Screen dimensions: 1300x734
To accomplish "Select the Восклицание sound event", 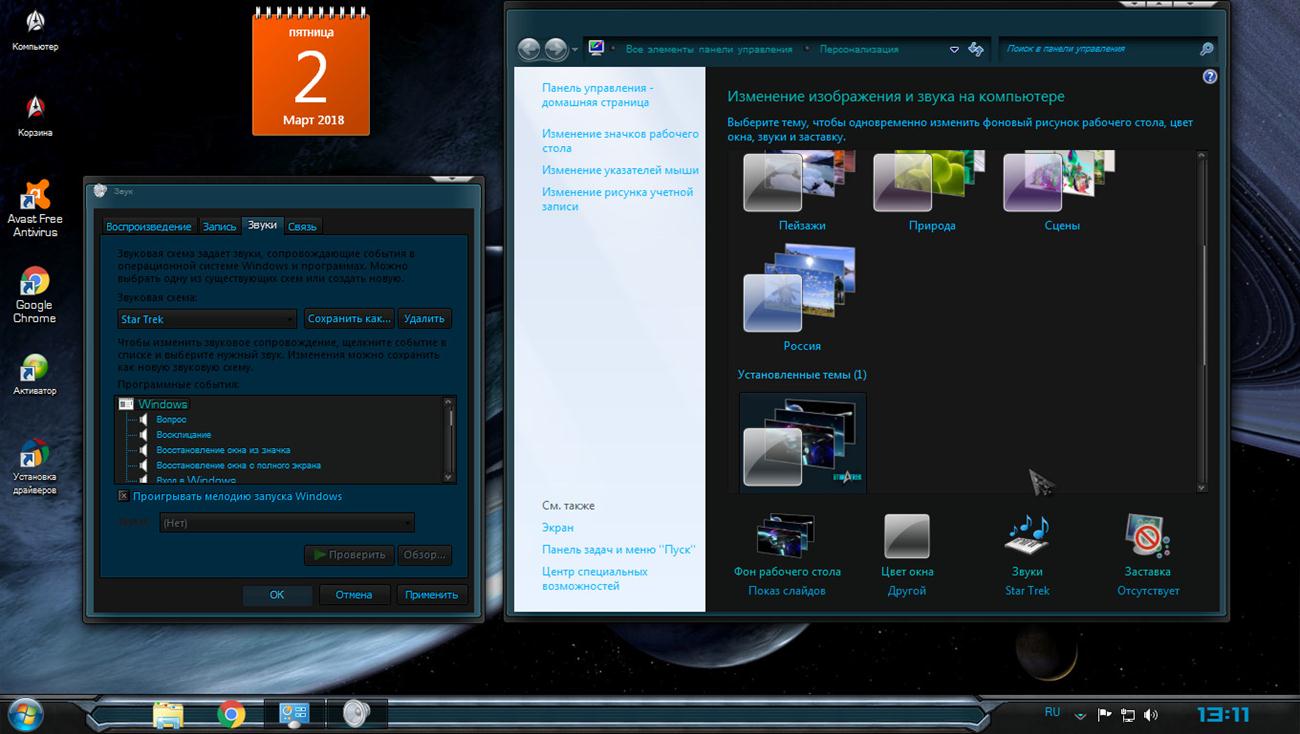I will click(x=183, y=435).
